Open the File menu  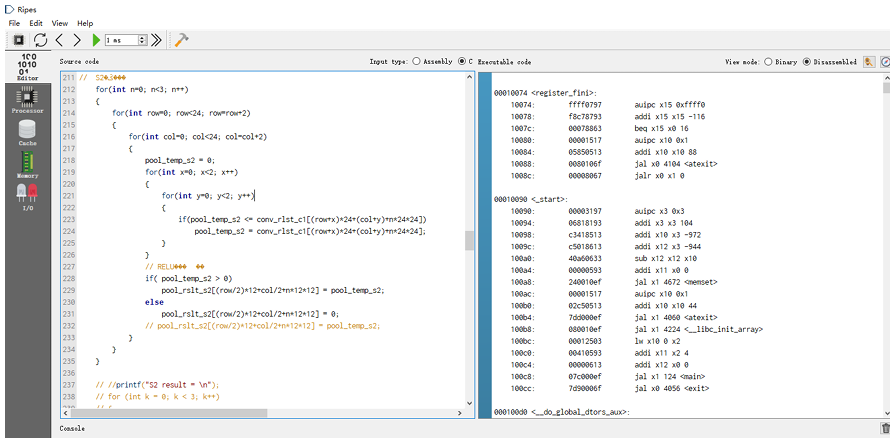coord(14,22)
